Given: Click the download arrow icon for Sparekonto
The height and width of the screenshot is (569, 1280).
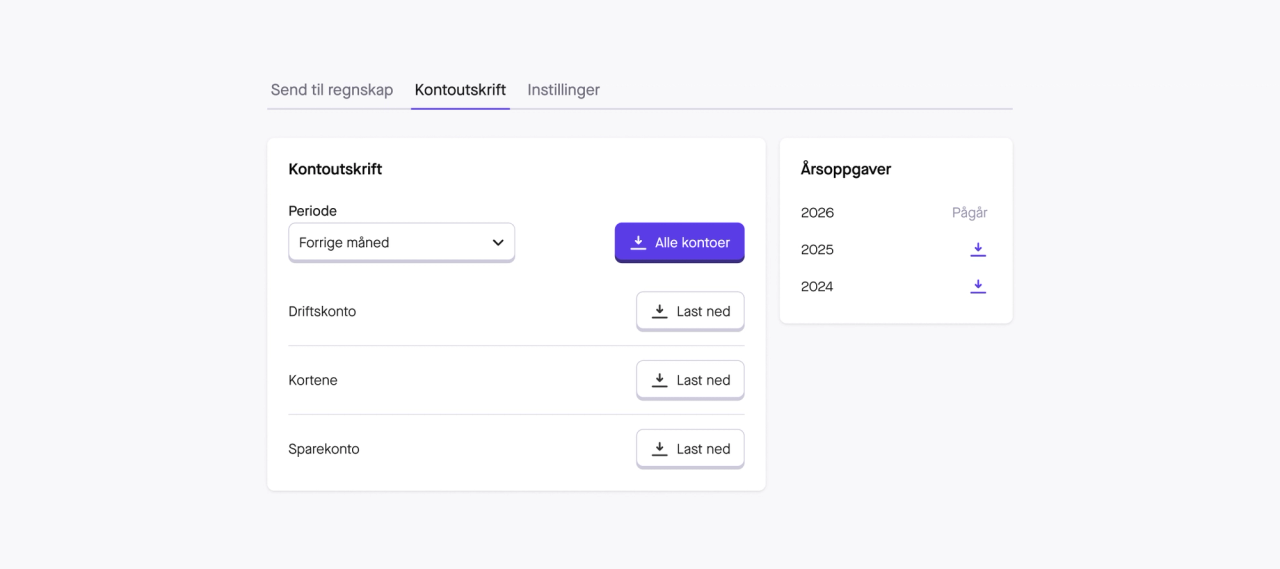Looking at the screenshot, I should coord(659,450).
